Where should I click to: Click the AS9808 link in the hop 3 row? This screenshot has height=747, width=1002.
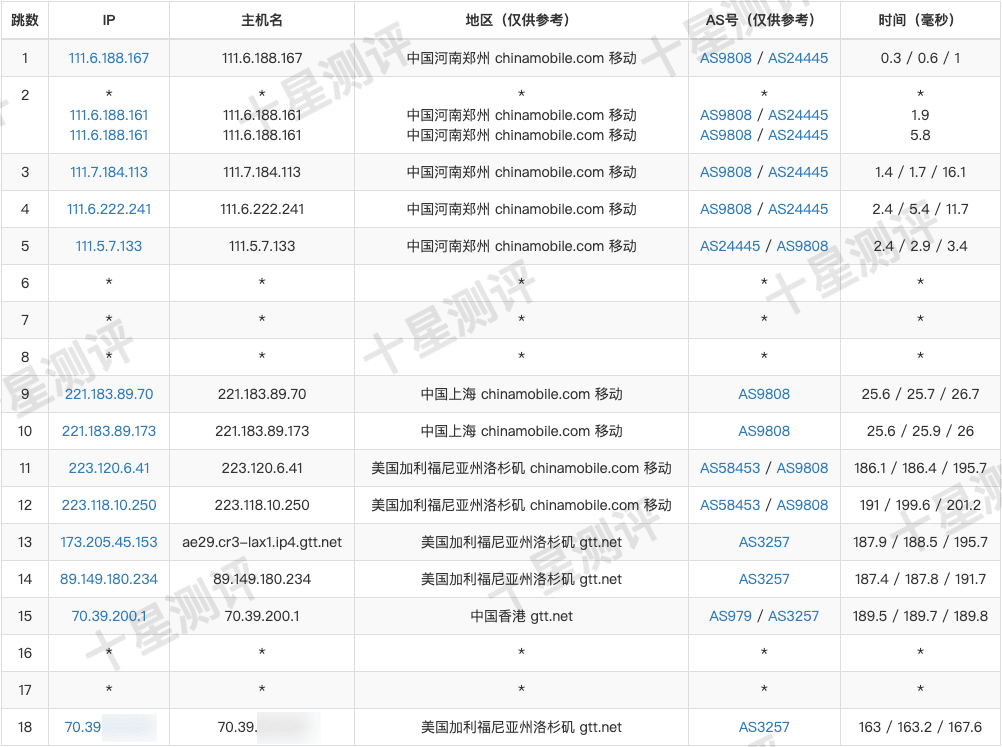726,172
